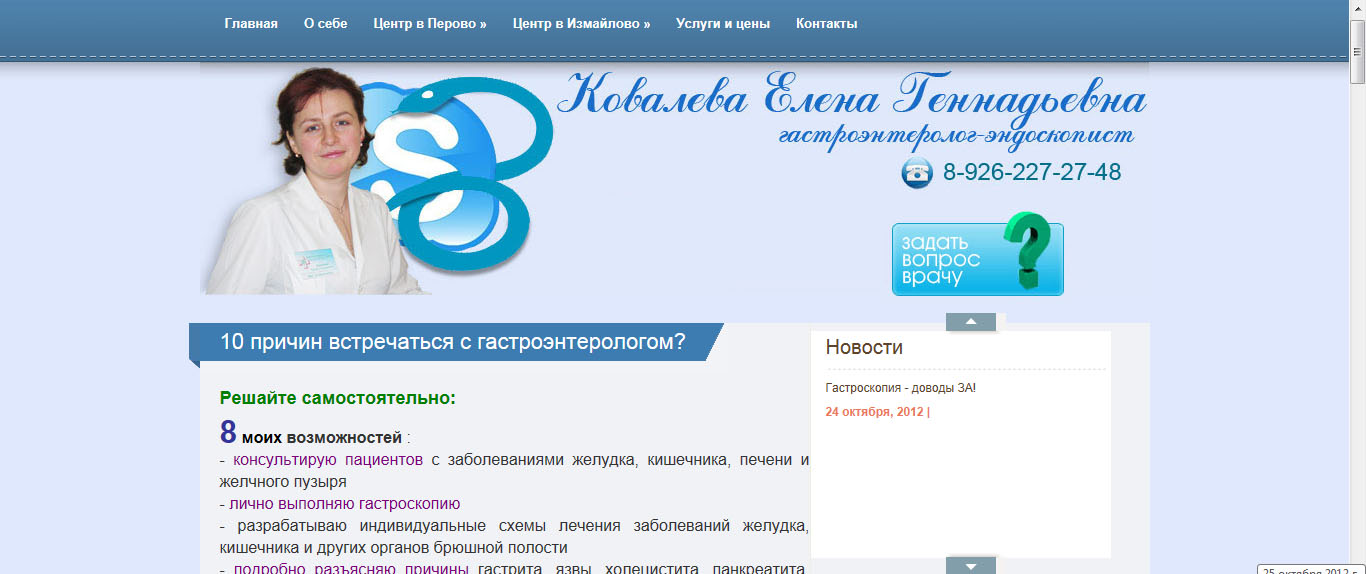This screenshot has height=574, width=1366.
Task: Follow the подробно разъясняю причины link
Action: click(x=351, y=569)
